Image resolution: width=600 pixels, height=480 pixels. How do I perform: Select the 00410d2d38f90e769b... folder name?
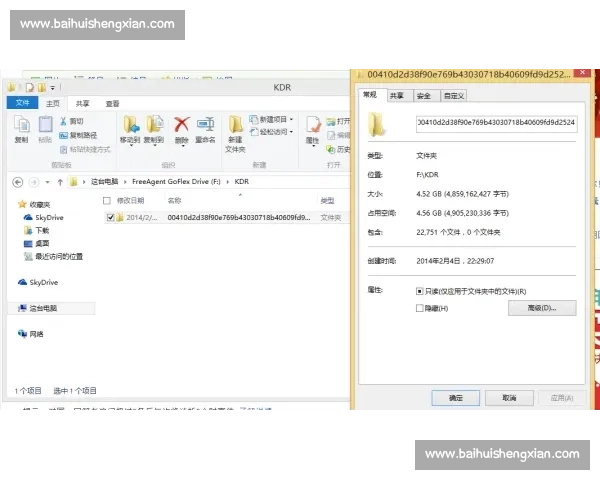click(239, 217)
